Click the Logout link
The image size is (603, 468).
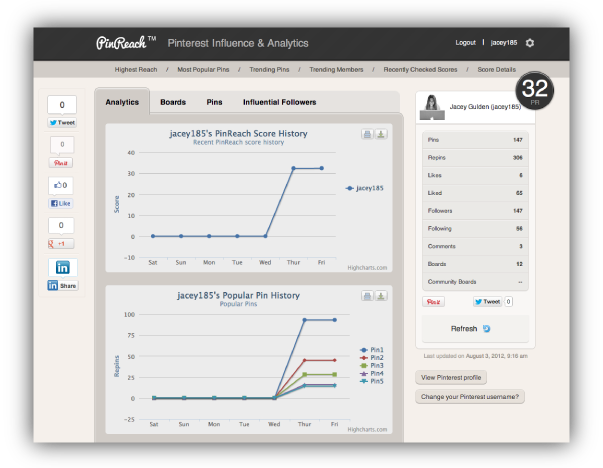coord(466,43)
